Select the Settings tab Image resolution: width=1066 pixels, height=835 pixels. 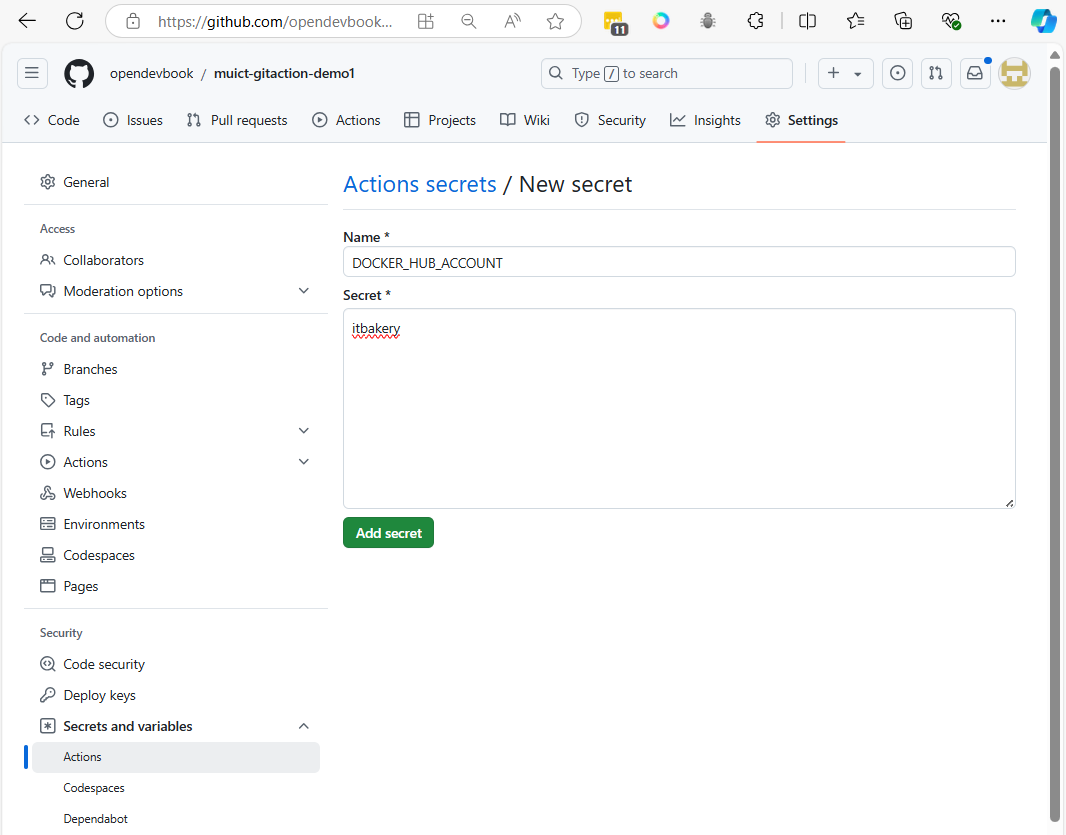point(801,120)
